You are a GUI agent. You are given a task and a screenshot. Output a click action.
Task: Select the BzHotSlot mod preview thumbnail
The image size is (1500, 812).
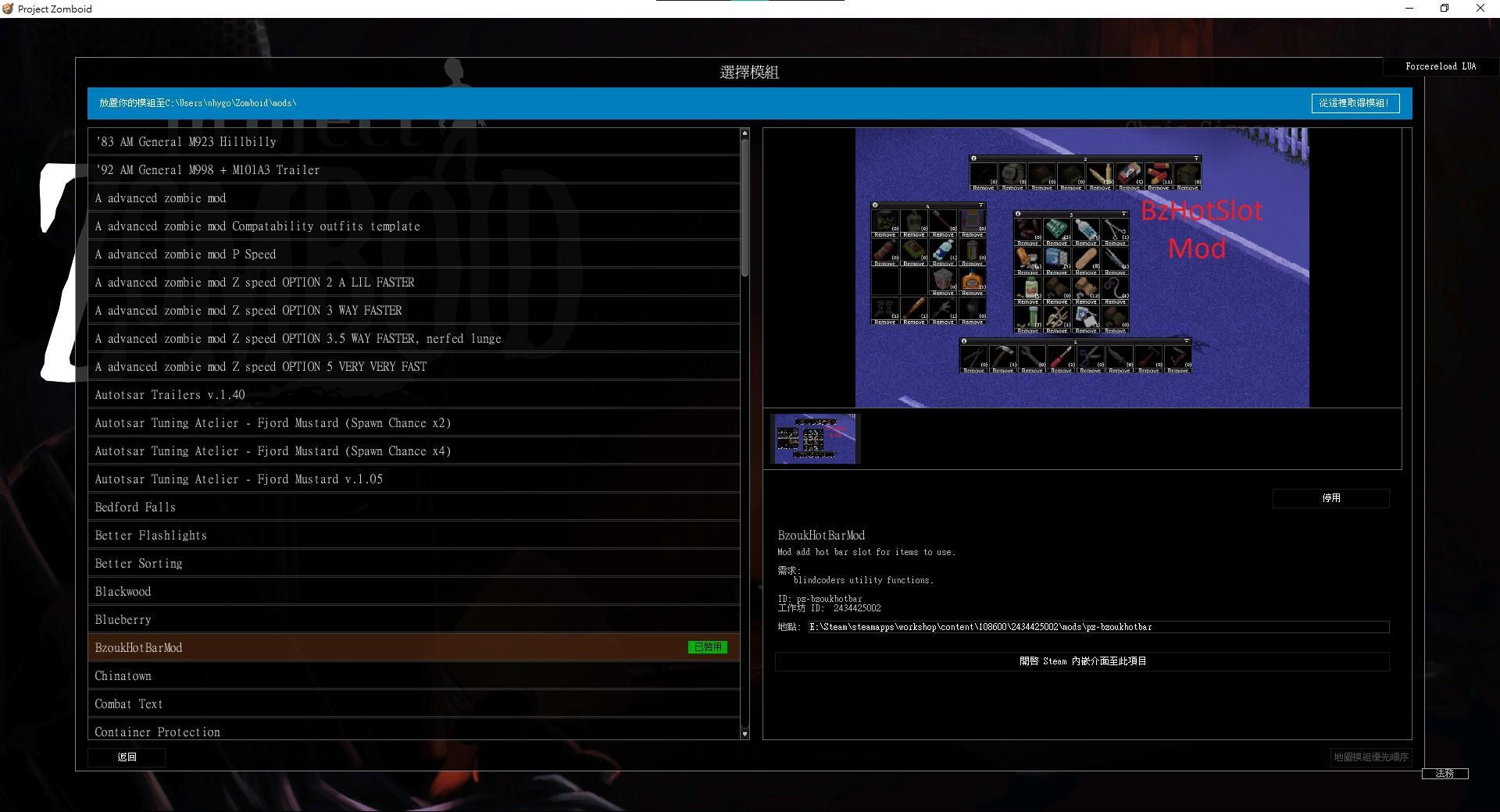815,439
